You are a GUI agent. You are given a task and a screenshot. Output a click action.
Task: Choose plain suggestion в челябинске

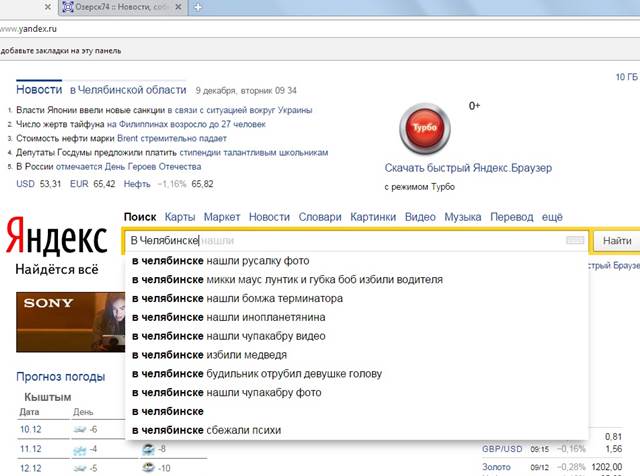tap(356, 411)
